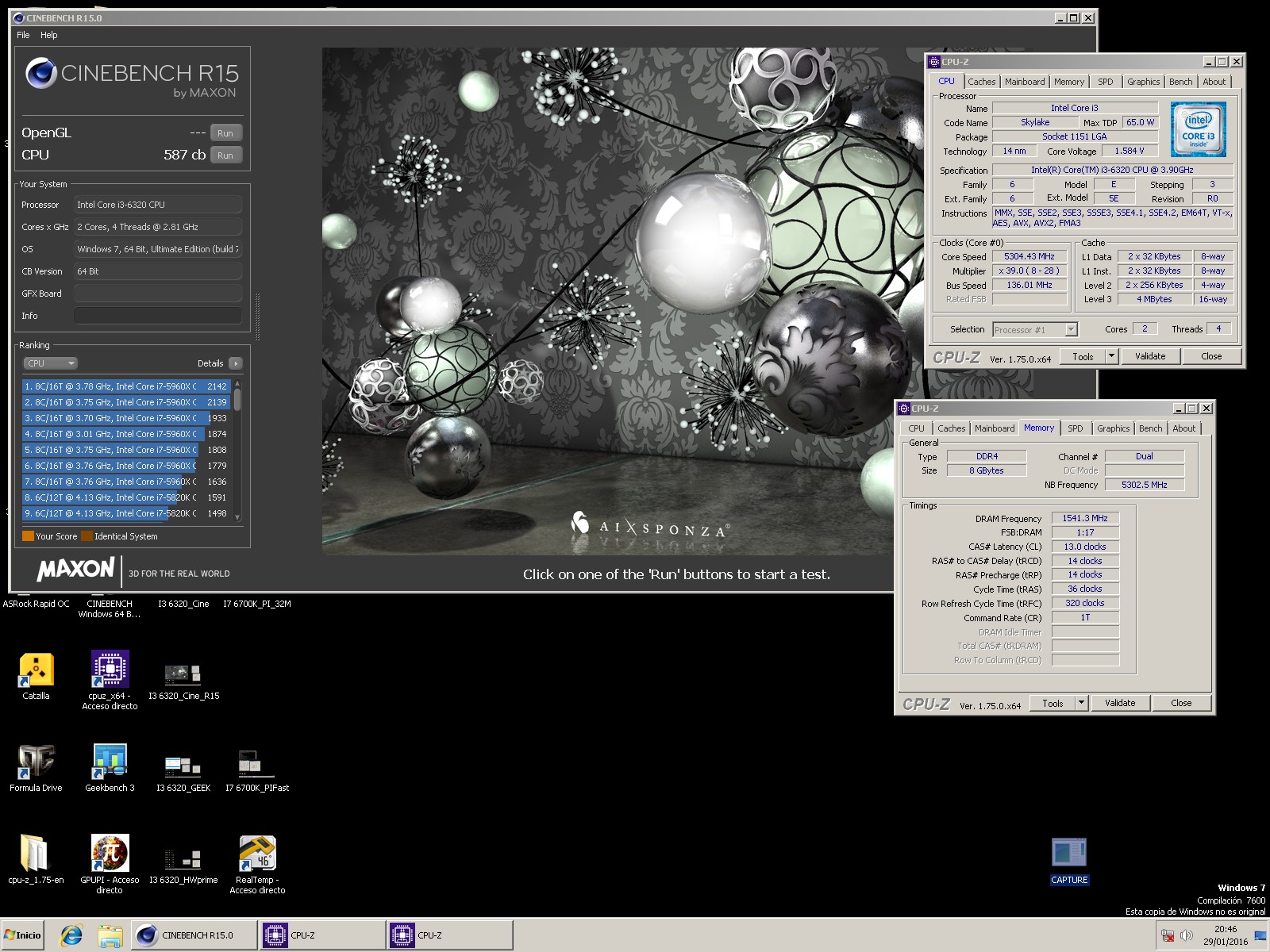Click the volume icon in system tray
Image resolution: width=1270 pixels, height=952 pixels.
click(x=1187, y=936)
